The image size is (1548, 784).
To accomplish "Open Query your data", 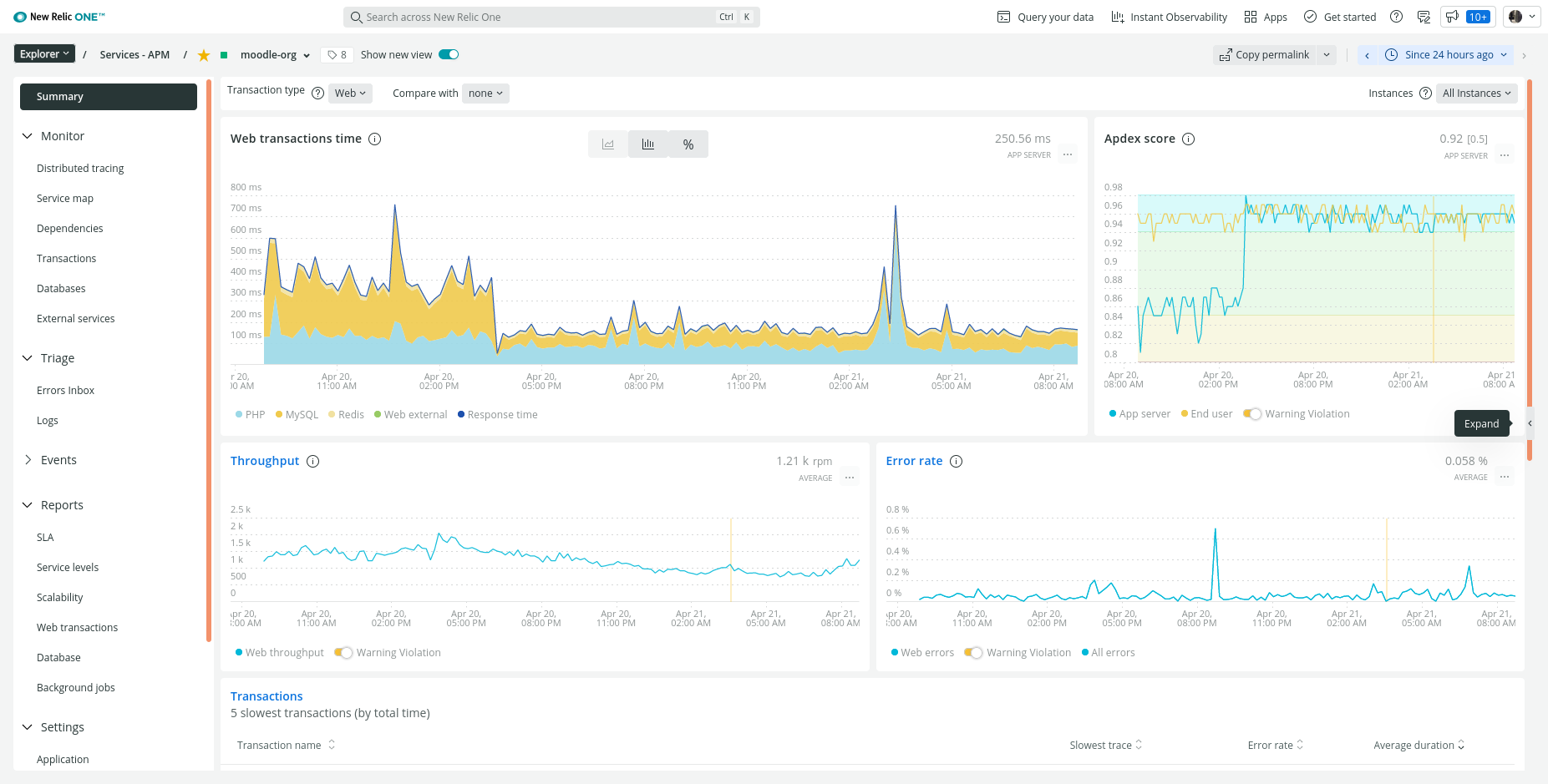I will click(1045, 17).
